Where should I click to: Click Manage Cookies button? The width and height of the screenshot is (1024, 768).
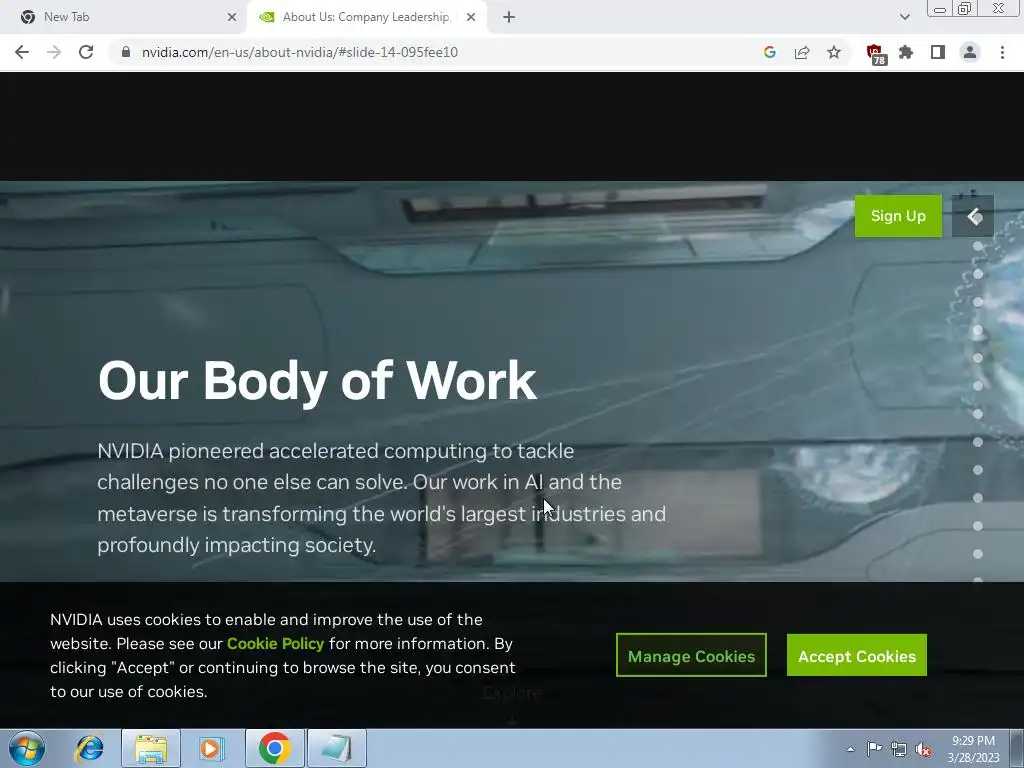691,655
